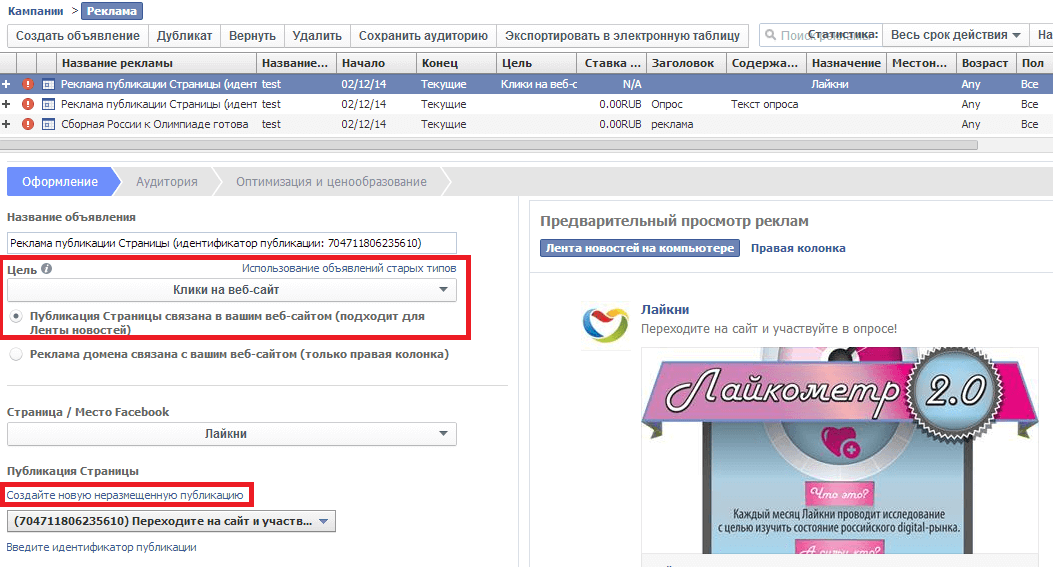Expand the first ad row plus icon
This screenshot has height=567, width=1053.
tap(7, 85)
